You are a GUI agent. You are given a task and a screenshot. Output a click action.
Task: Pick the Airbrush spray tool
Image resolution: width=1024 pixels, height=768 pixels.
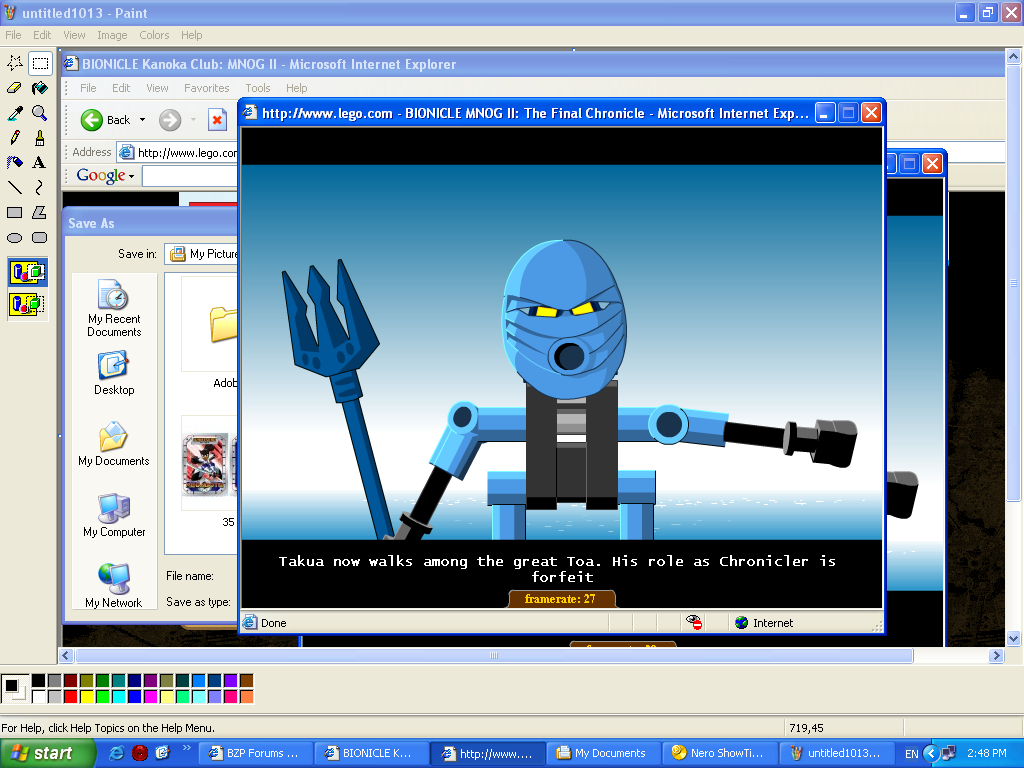pos(15,163)
